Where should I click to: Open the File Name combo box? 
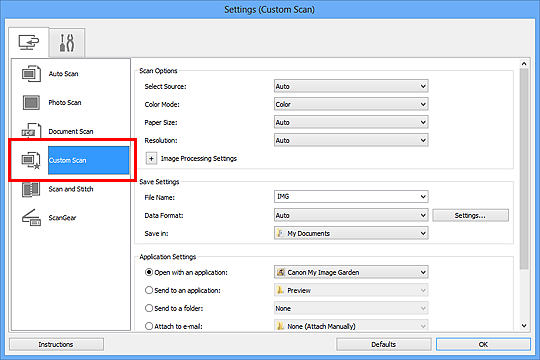coord(423,197)
